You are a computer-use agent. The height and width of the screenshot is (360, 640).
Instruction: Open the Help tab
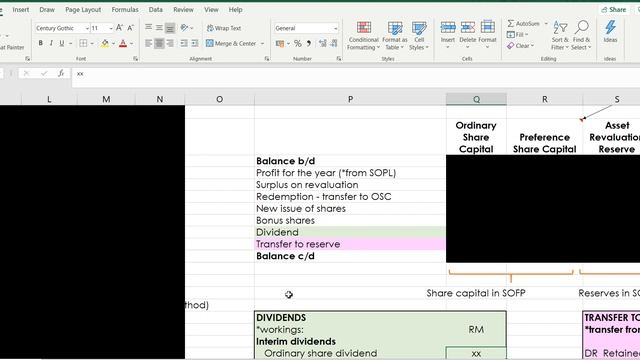tap(235, 9)
